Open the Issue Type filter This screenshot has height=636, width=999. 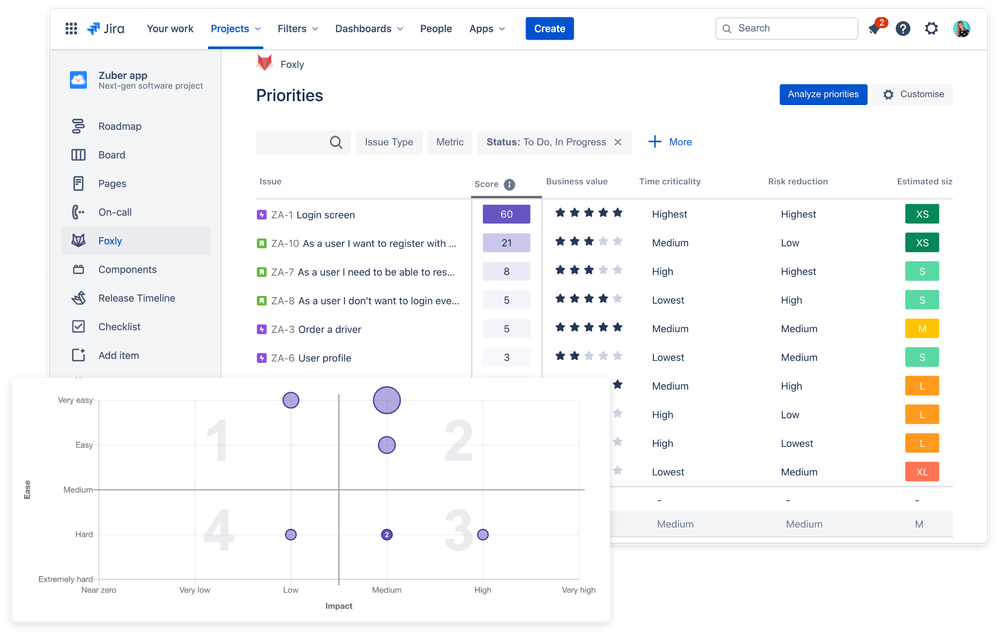(389, 142)
